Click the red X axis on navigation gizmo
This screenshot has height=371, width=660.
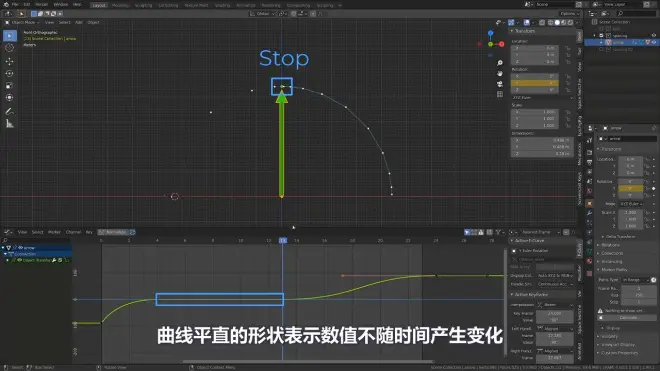pyautogui.click(x=502, y=44)
